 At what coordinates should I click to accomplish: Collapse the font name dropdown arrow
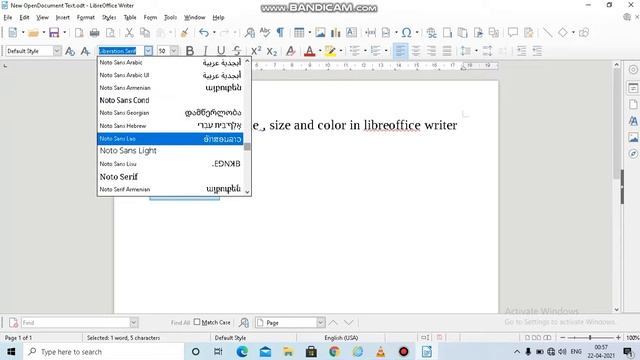(x=148, y=51)
